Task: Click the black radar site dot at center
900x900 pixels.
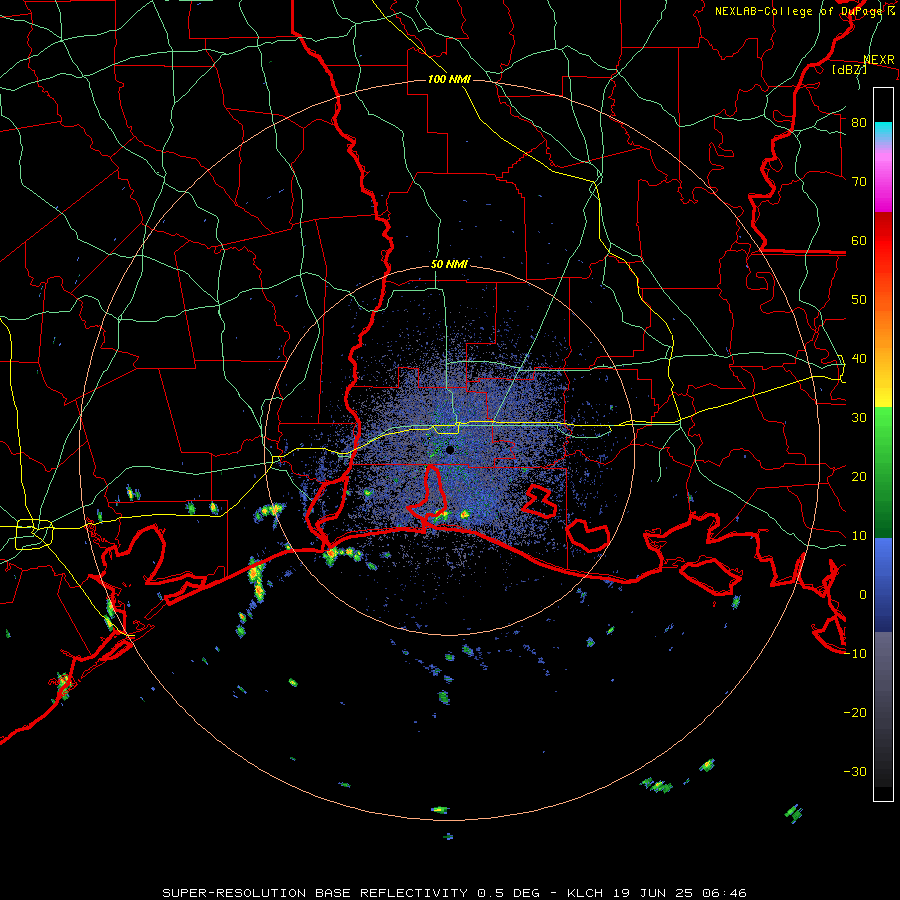Action: (450, 450)
